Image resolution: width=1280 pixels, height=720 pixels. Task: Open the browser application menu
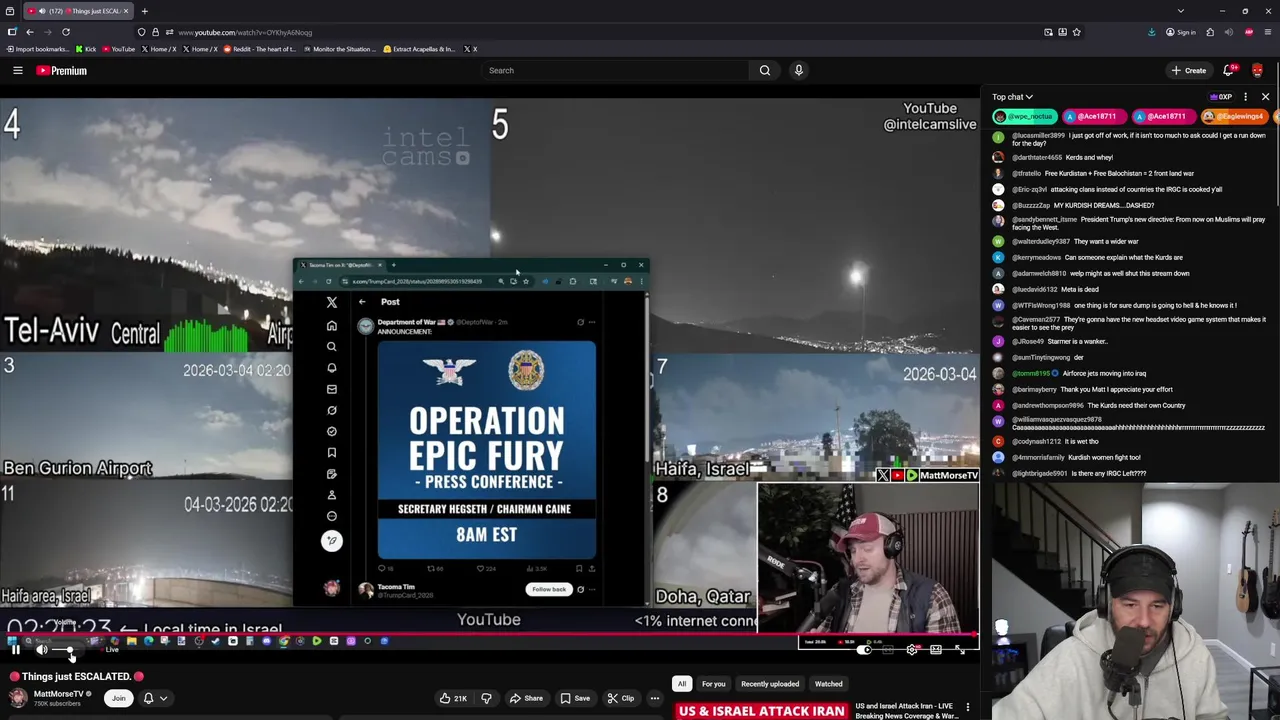(1268, 32)
